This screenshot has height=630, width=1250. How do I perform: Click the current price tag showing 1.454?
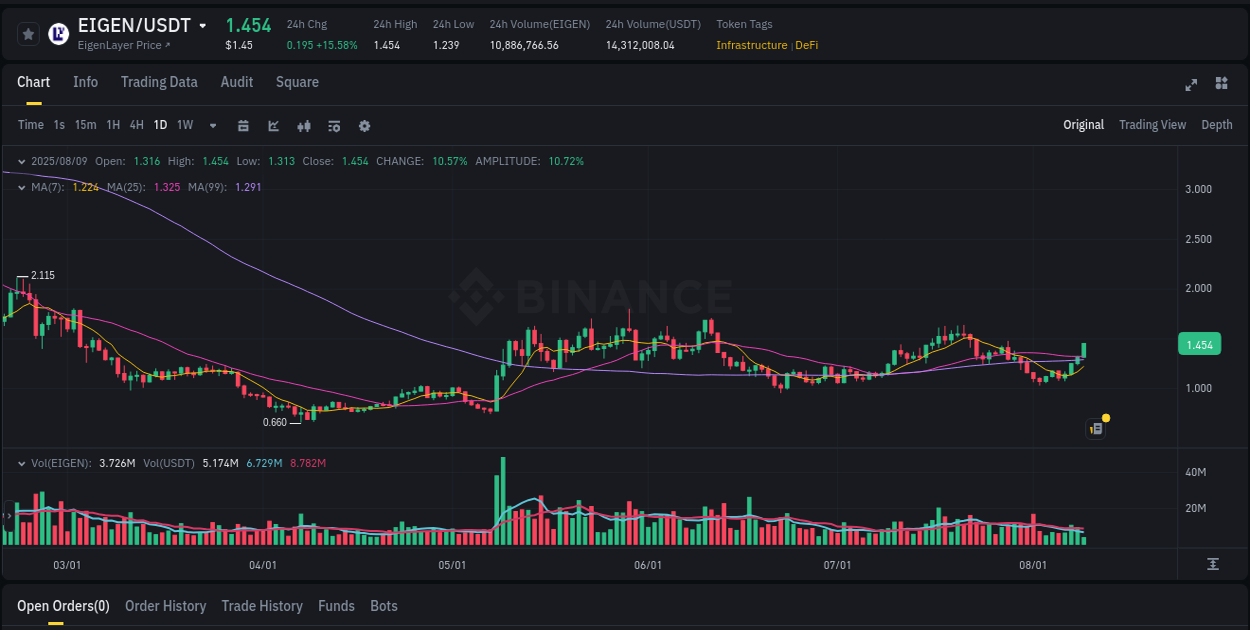pos(1198,343)
